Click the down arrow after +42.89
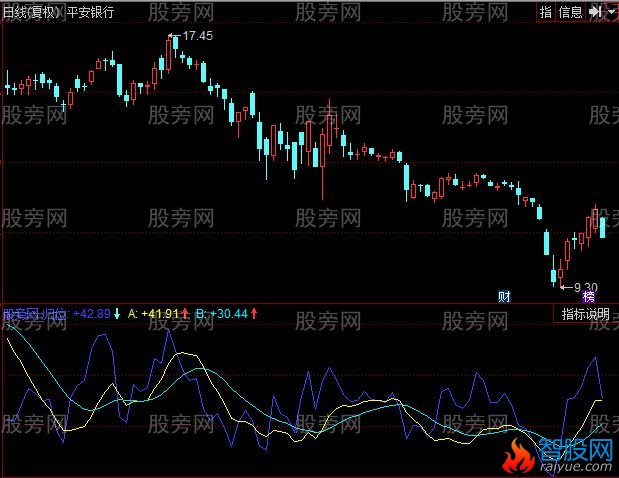This screenshot has height=478, width=619. coord(117,314)
